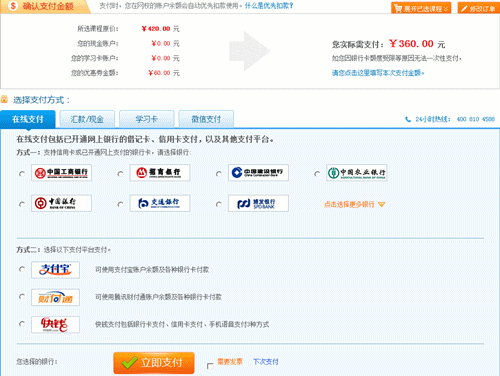Tick the 需要发票 invoice checkbox
The width and height of the screenshot is (500, 376).
pos(210,366)
